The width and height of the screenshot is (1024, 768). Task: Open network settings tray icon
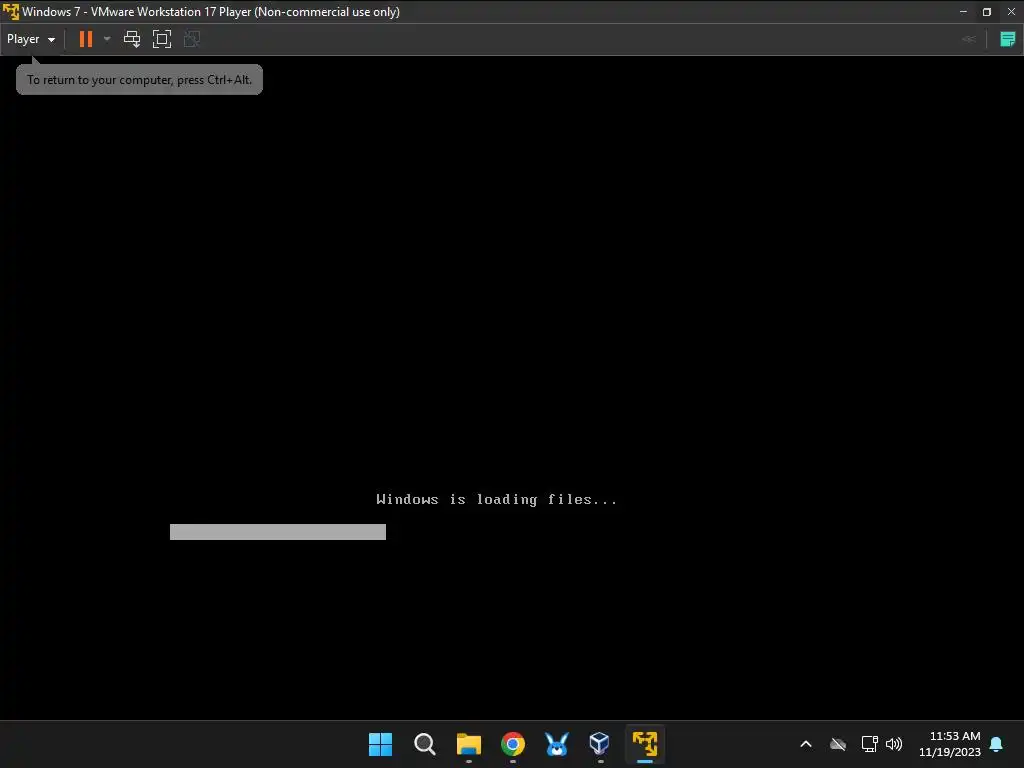click(869, 744)
